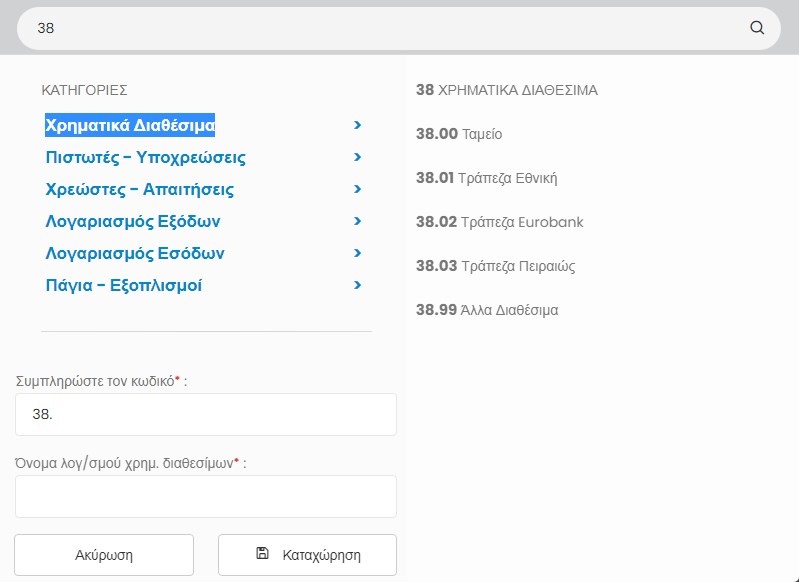Click the search magnifier icon
Viewport: 799px width, 582px height.
pyautogui.click(x=757, y=28)
